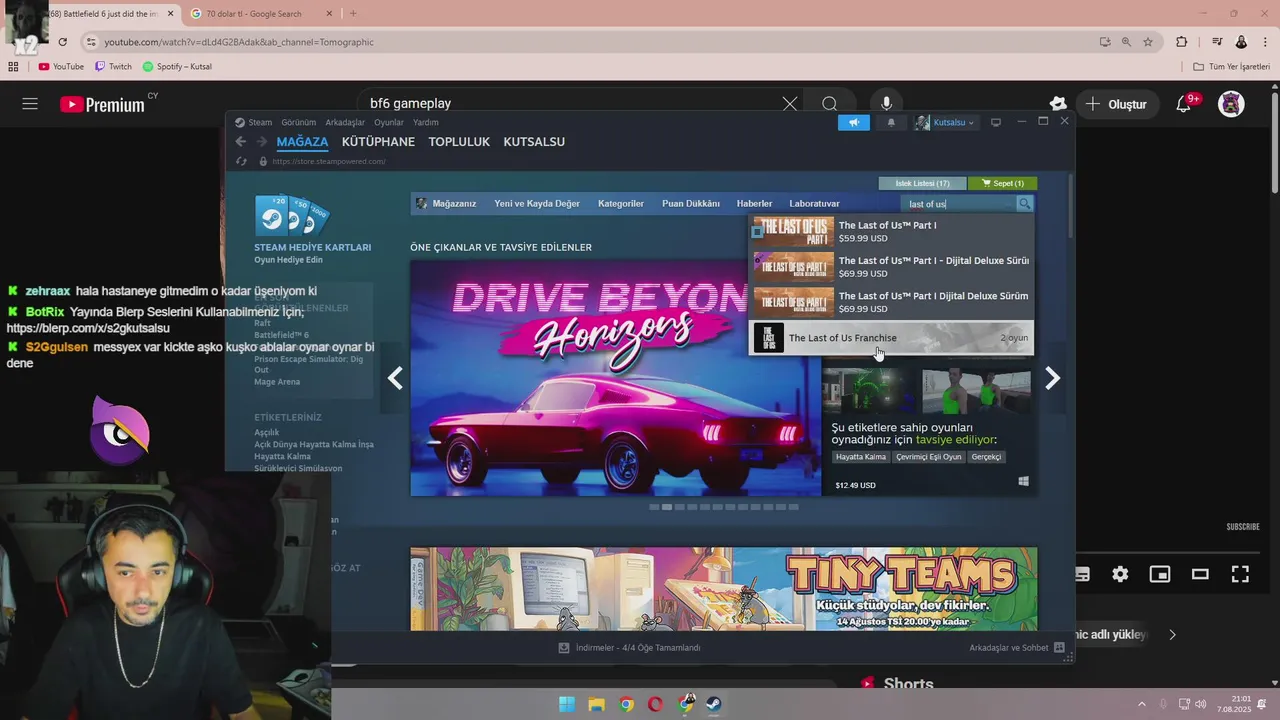Viewport: 1280px width, 720px height.
Task: Open Chrome from the taskbar
Action: tap(626, 704)
